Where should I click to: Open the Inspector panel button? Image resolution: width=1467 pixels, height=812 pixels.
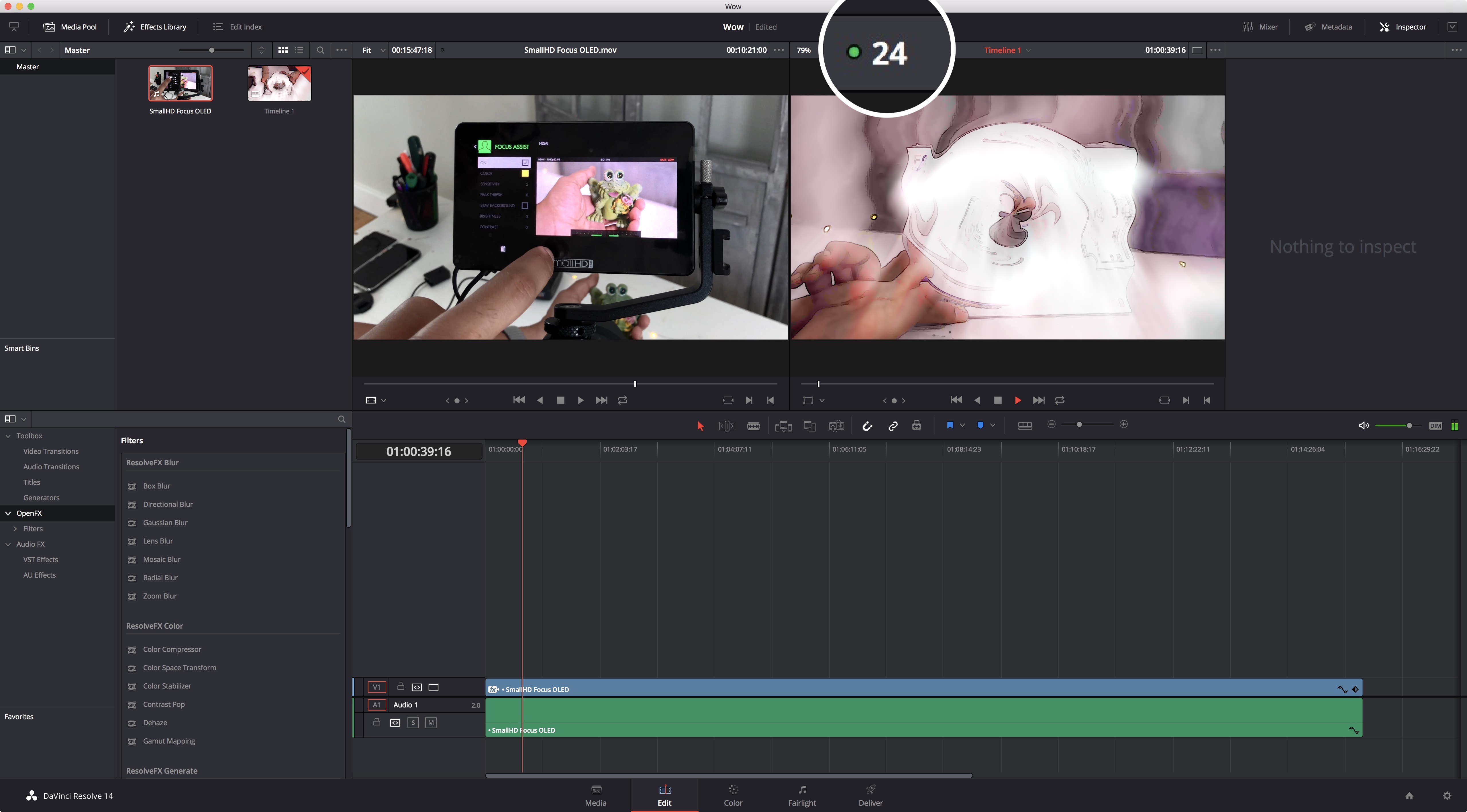[1403, 27]
